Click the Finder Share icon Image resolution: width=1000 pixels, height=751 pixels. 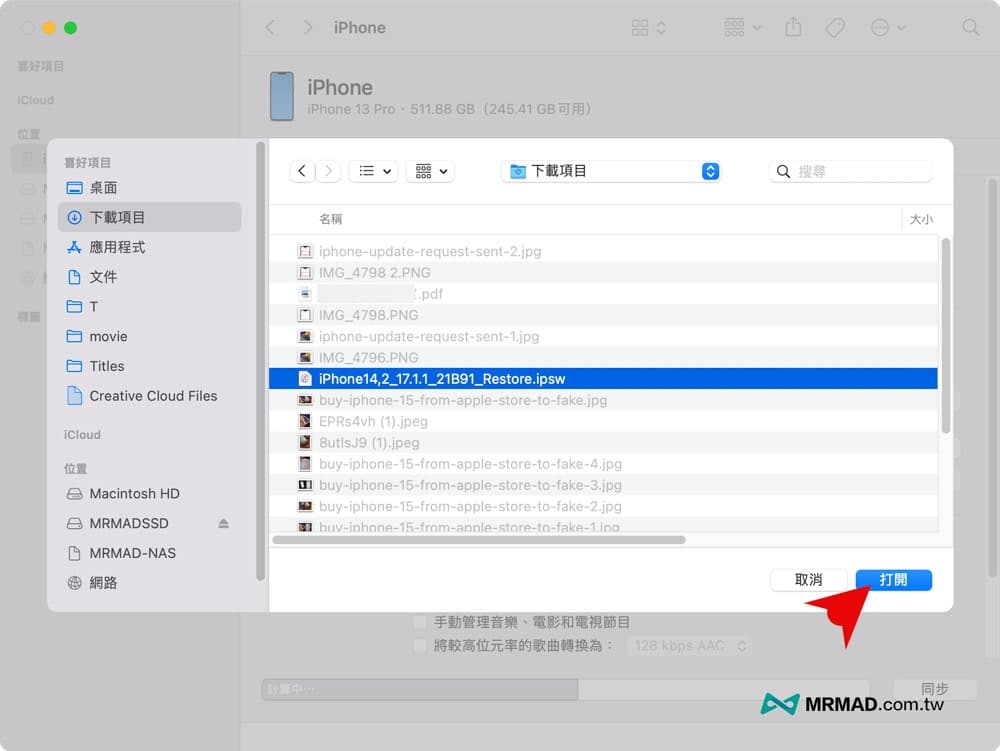click(793, 27)
